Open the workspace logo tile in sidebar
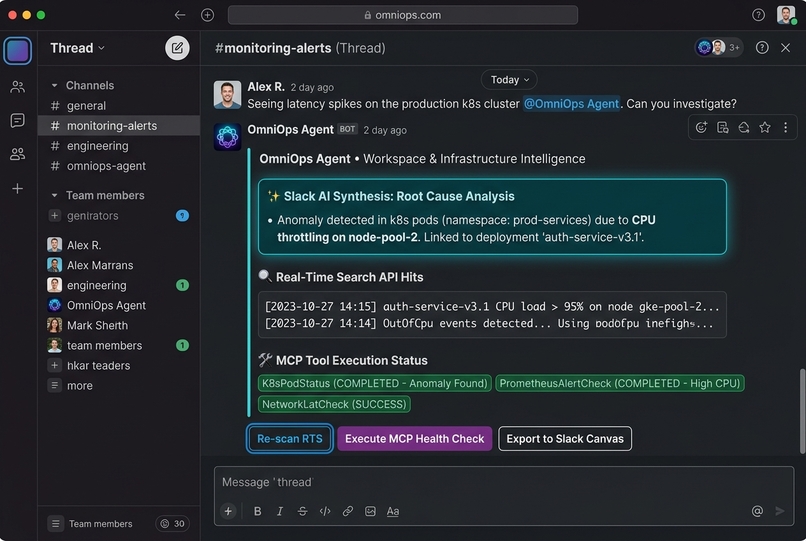806x541 pixels. 17,51
